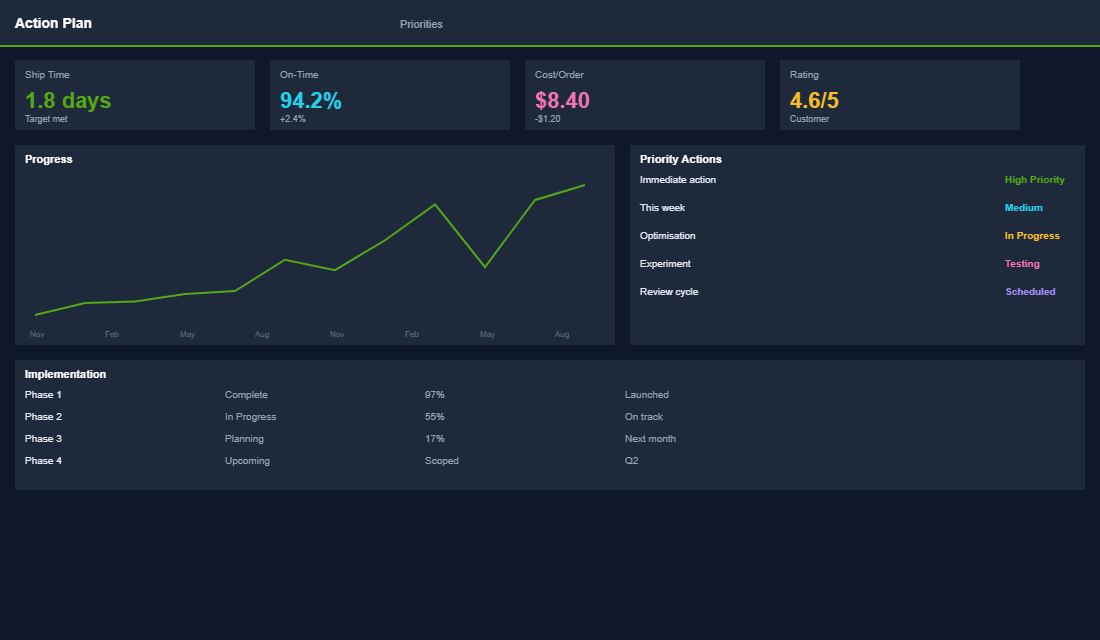Select the Phase 4 Upcoming entry
This screenshot has width=1100, height=640.
[x=247, y=460]
